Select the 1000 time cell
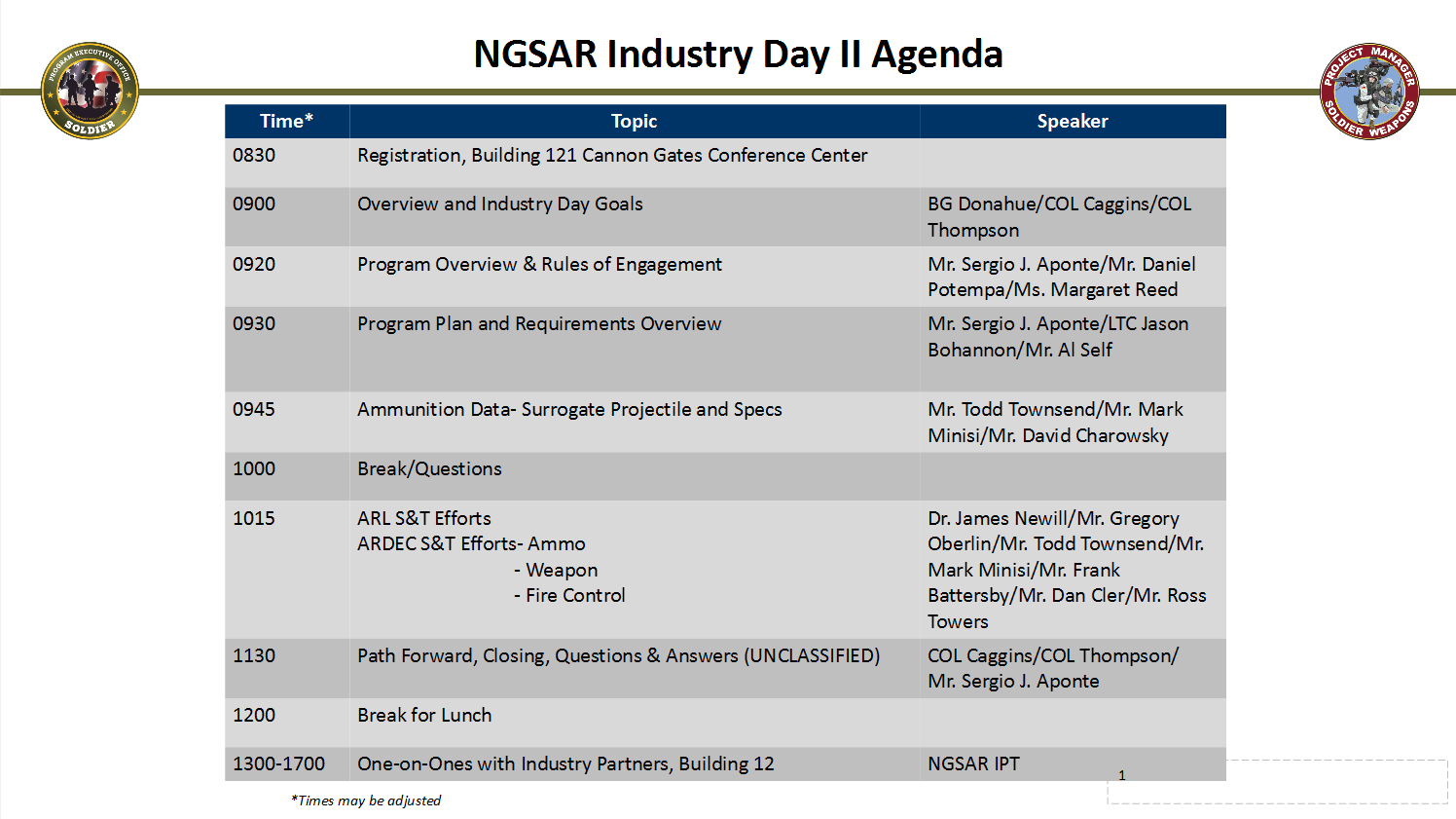 click(287, 476)
